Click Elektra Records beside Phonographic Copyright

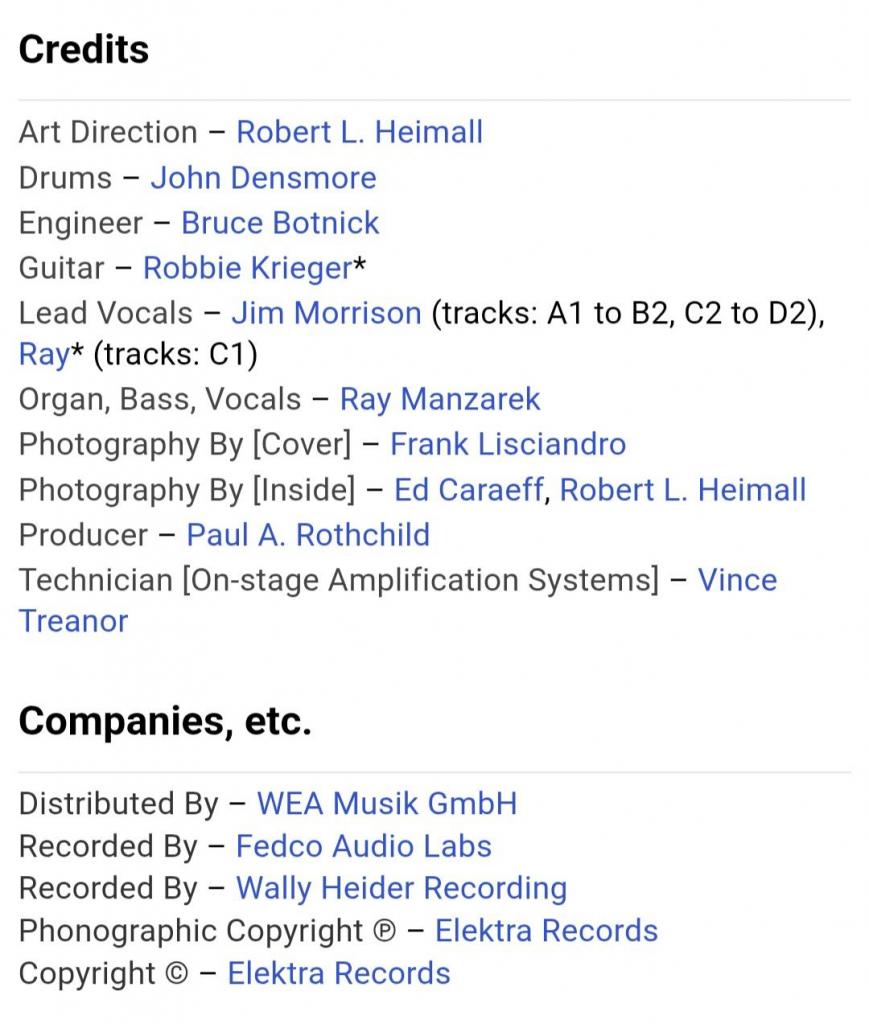pyautogui.click(x=546, y=931)
